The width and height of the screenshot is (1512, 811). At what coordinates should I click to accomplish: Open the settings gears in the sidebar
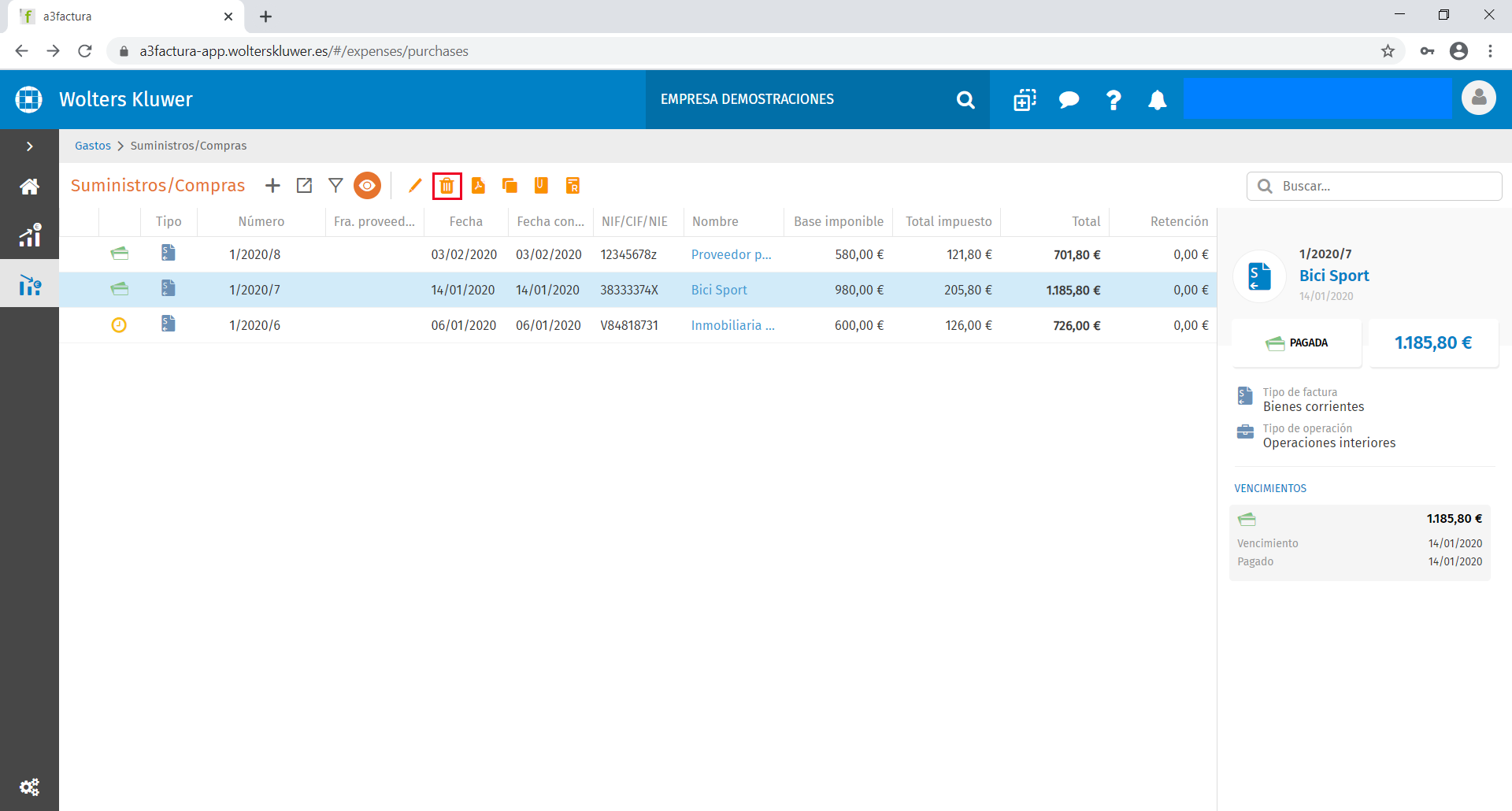click(29, 787)
